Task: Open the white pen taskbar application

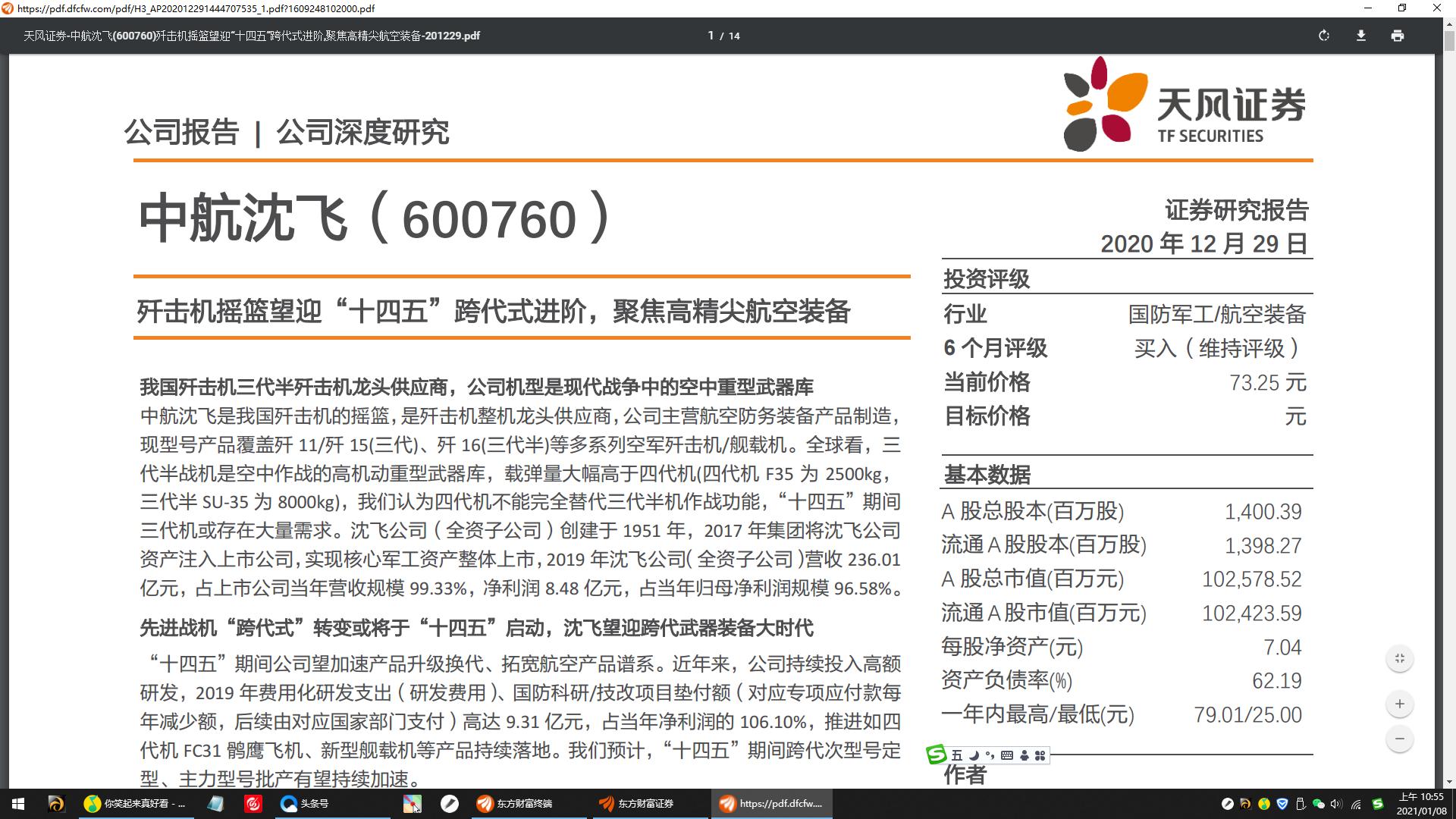Action: pos(450,804)
